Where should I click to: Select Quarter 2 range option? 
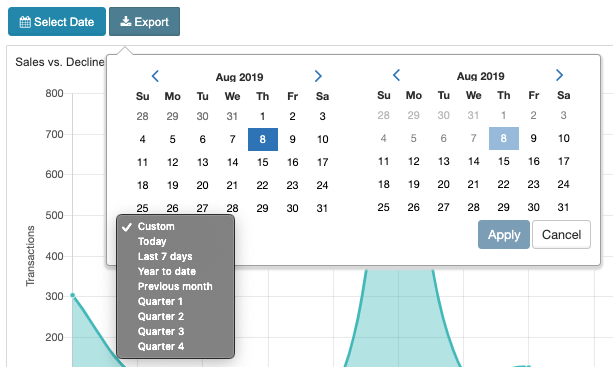pyautogui.click(x=176, y=316)
